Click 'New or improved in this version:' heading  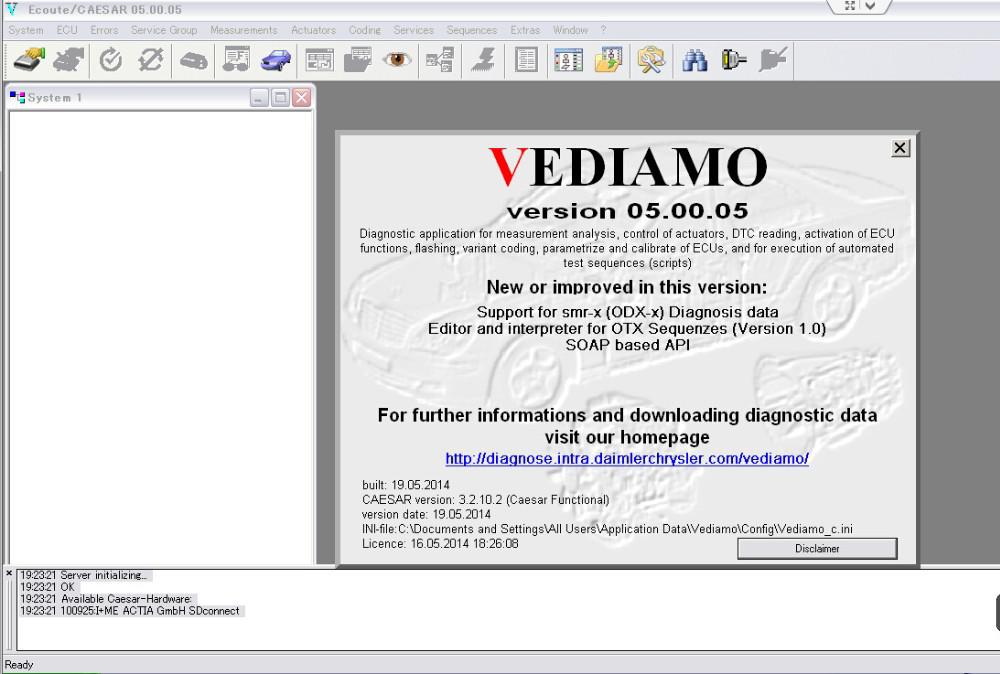point(627,288)
